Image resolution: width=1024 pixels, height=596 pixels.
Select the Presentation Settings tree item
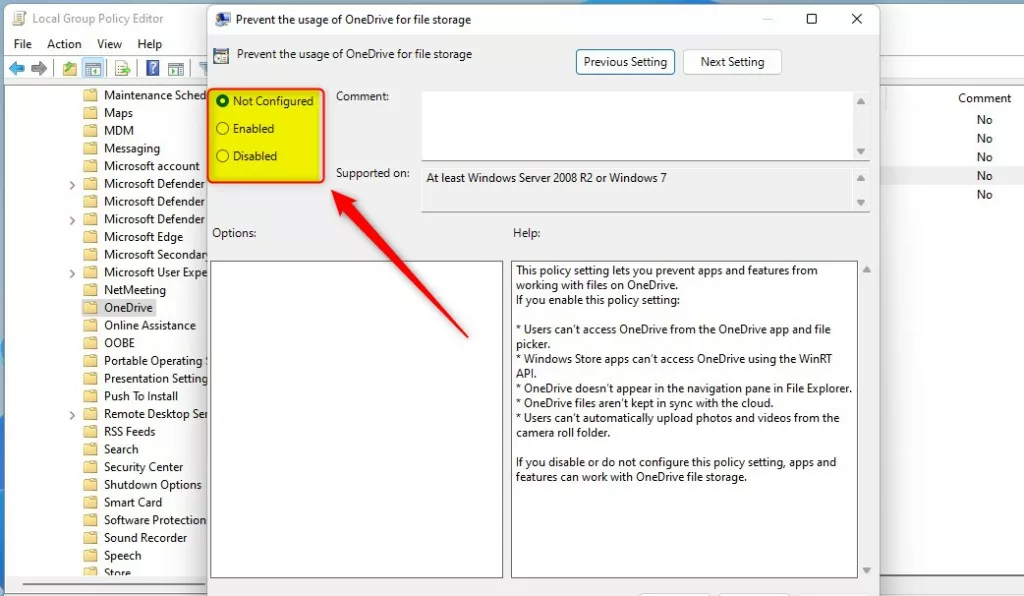point(155,378)
